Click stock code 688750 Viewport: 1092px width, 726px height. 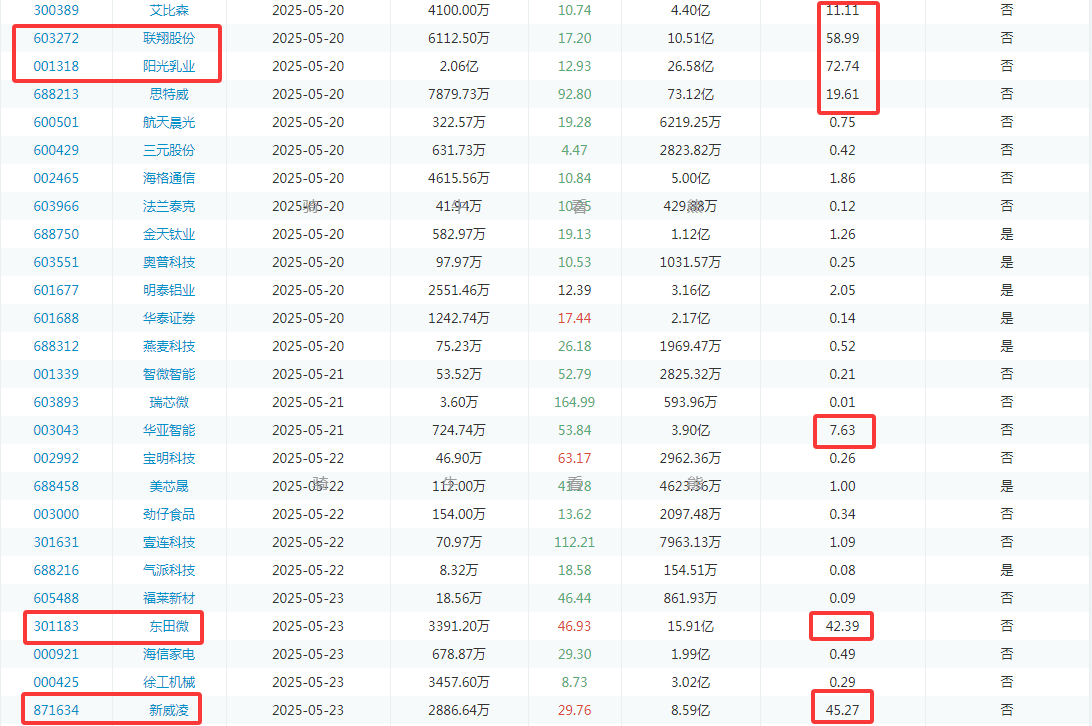tap(56, 234)
